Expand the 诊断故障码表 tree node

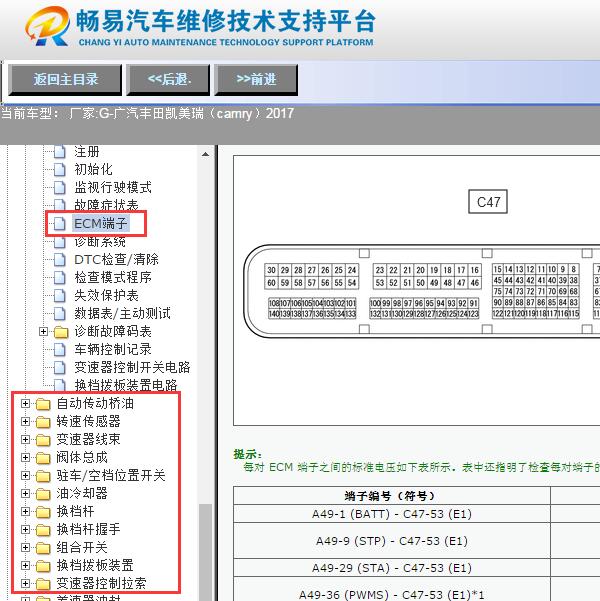(43, 331)
